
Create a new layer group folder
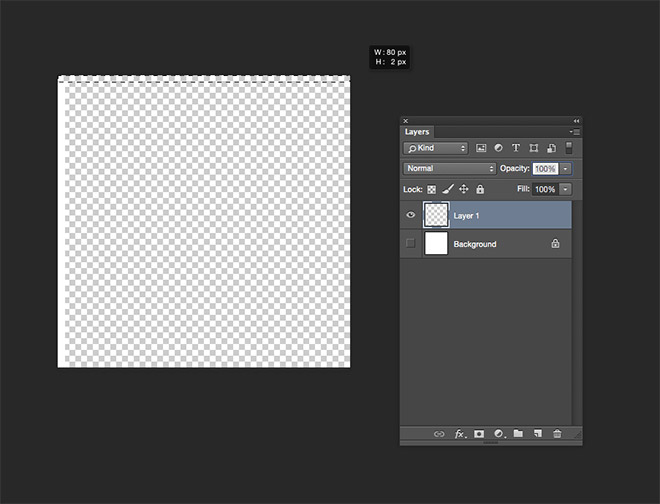pos(518,434)
